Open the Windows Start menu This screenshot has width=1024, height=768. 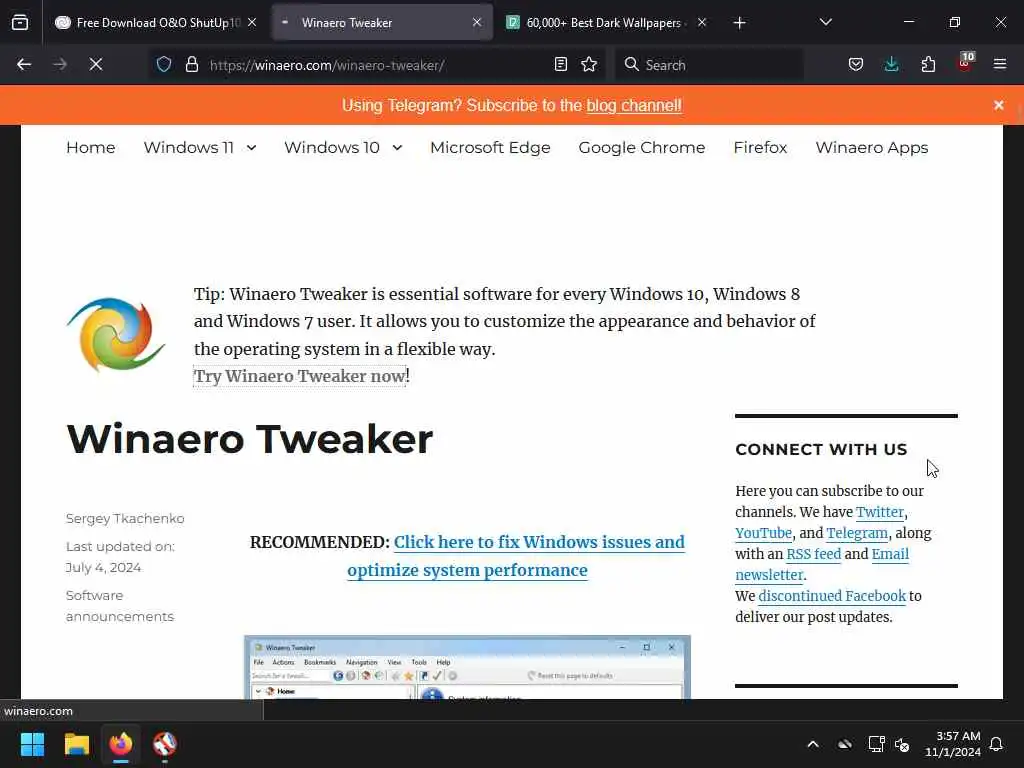coord(32,744)
